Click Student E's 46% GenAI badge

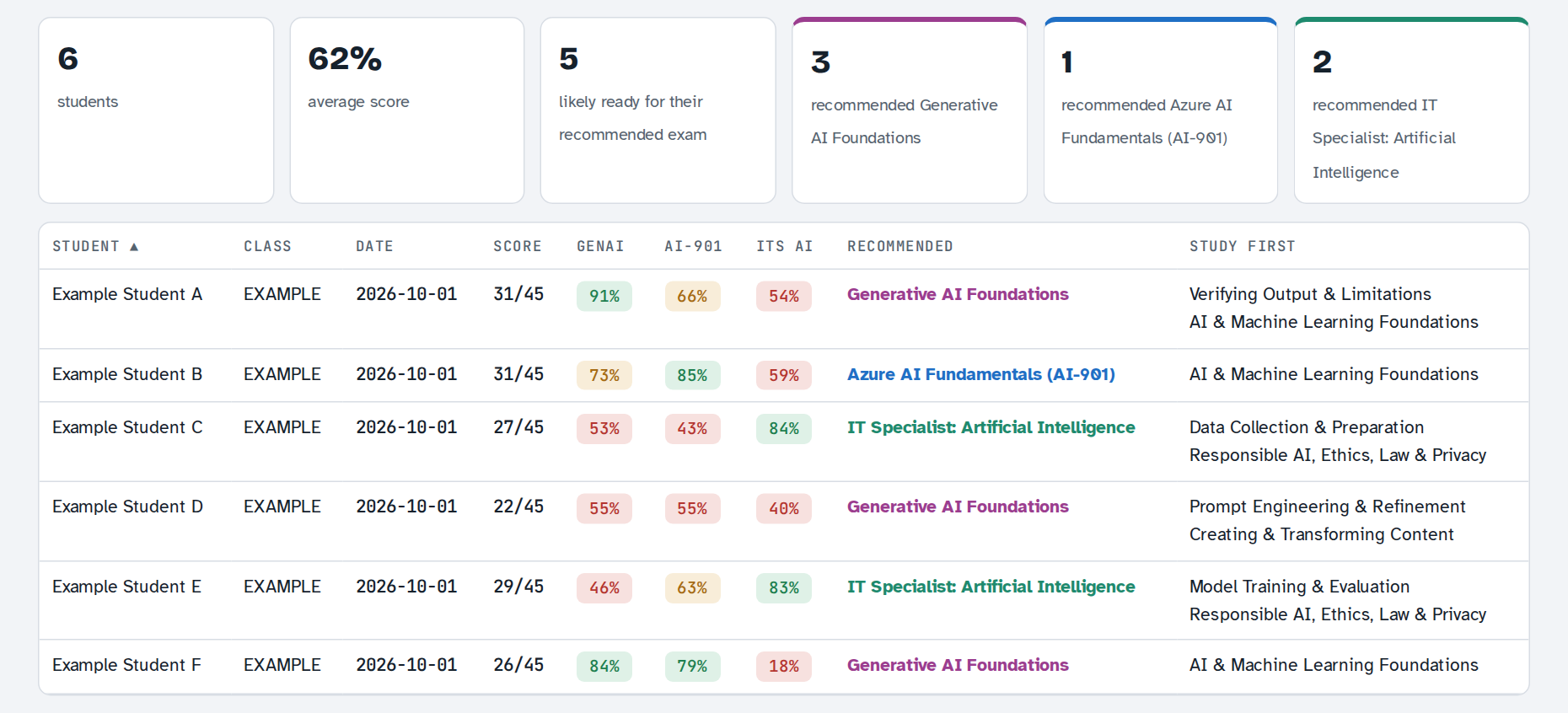604,587
